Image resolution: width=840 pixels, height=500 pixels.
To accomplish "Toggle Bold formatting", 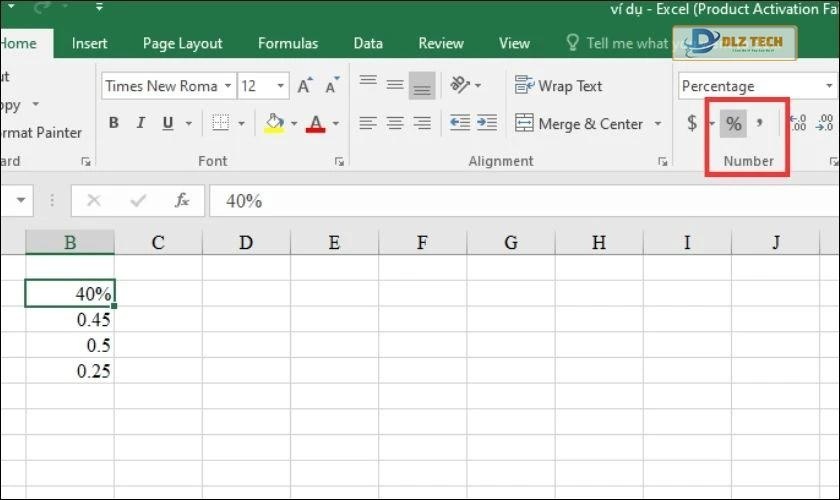I will pyautogui.click(x=113, y=124).
